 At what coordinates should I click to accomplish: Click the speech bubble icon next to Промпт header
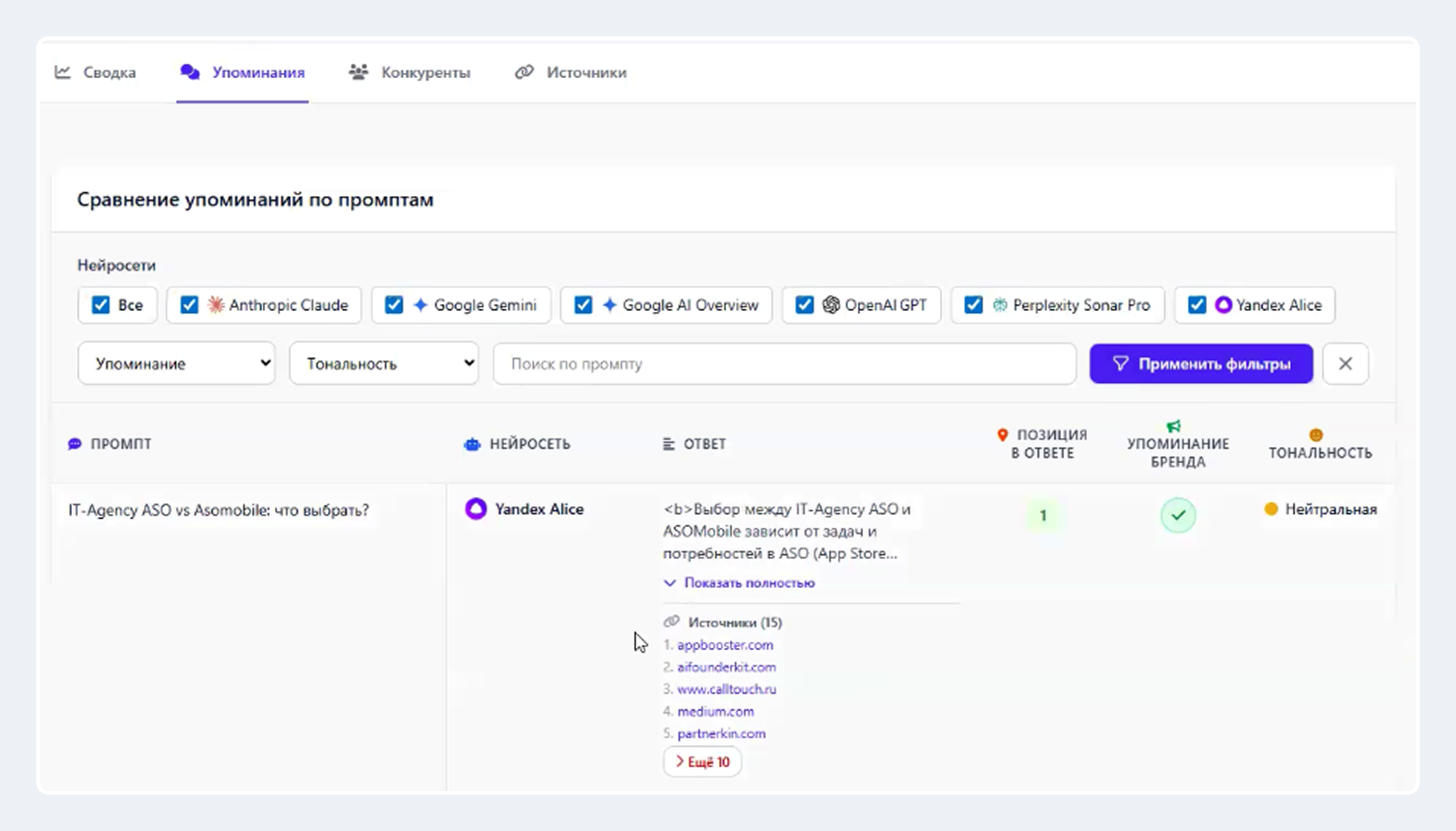click(x=75, y=444)
